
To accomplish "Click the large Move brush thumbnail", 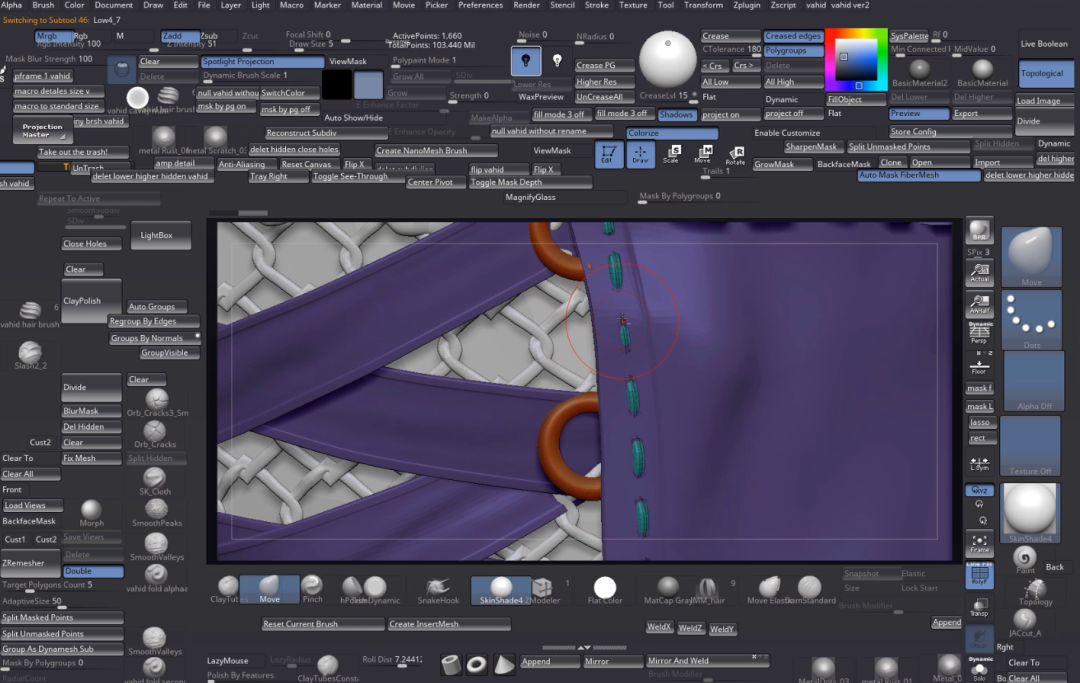I will [x=1031, y=257].
